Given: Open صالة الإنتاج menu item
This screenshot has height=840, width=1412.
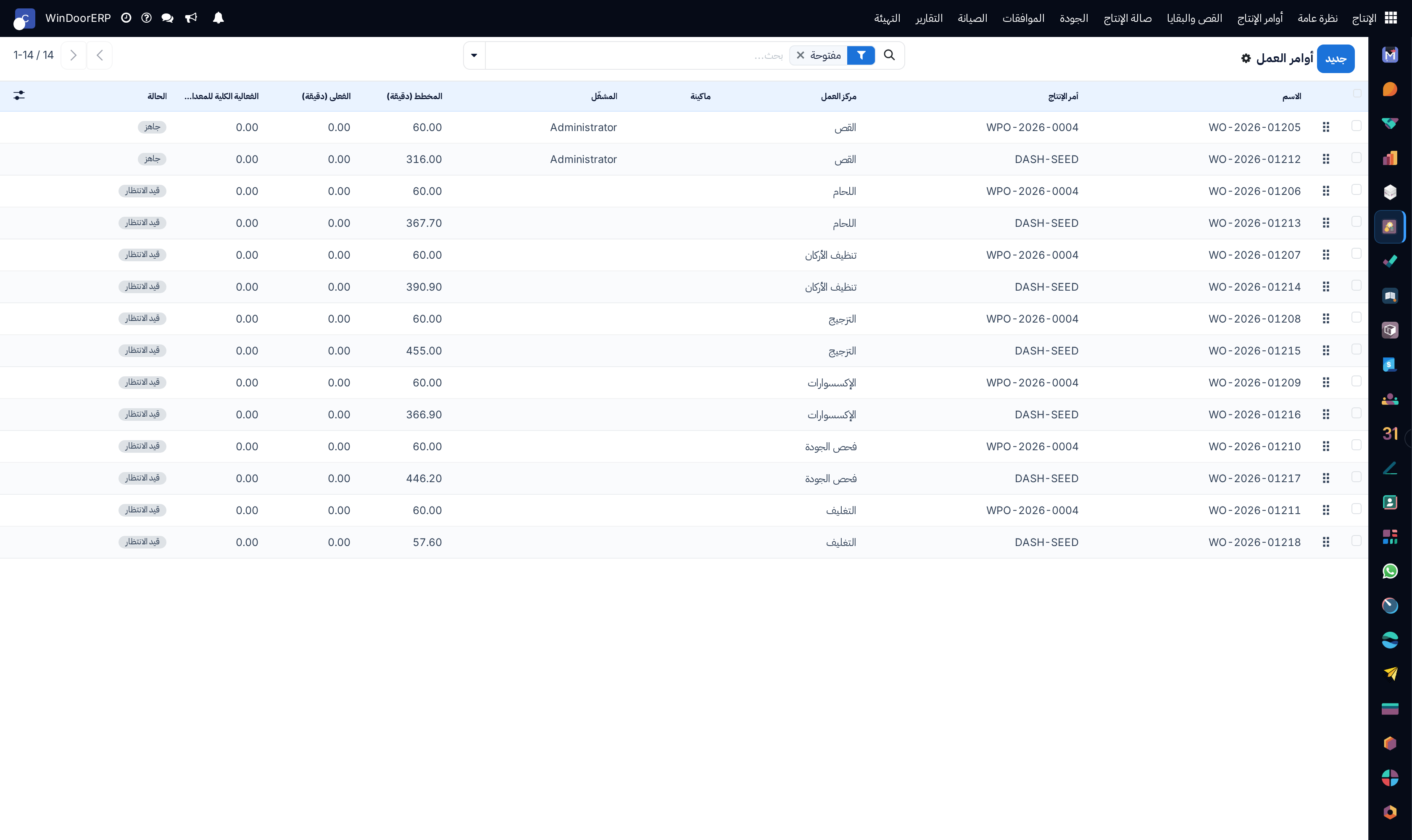Looking at the screenshot, I should 1127,18.
